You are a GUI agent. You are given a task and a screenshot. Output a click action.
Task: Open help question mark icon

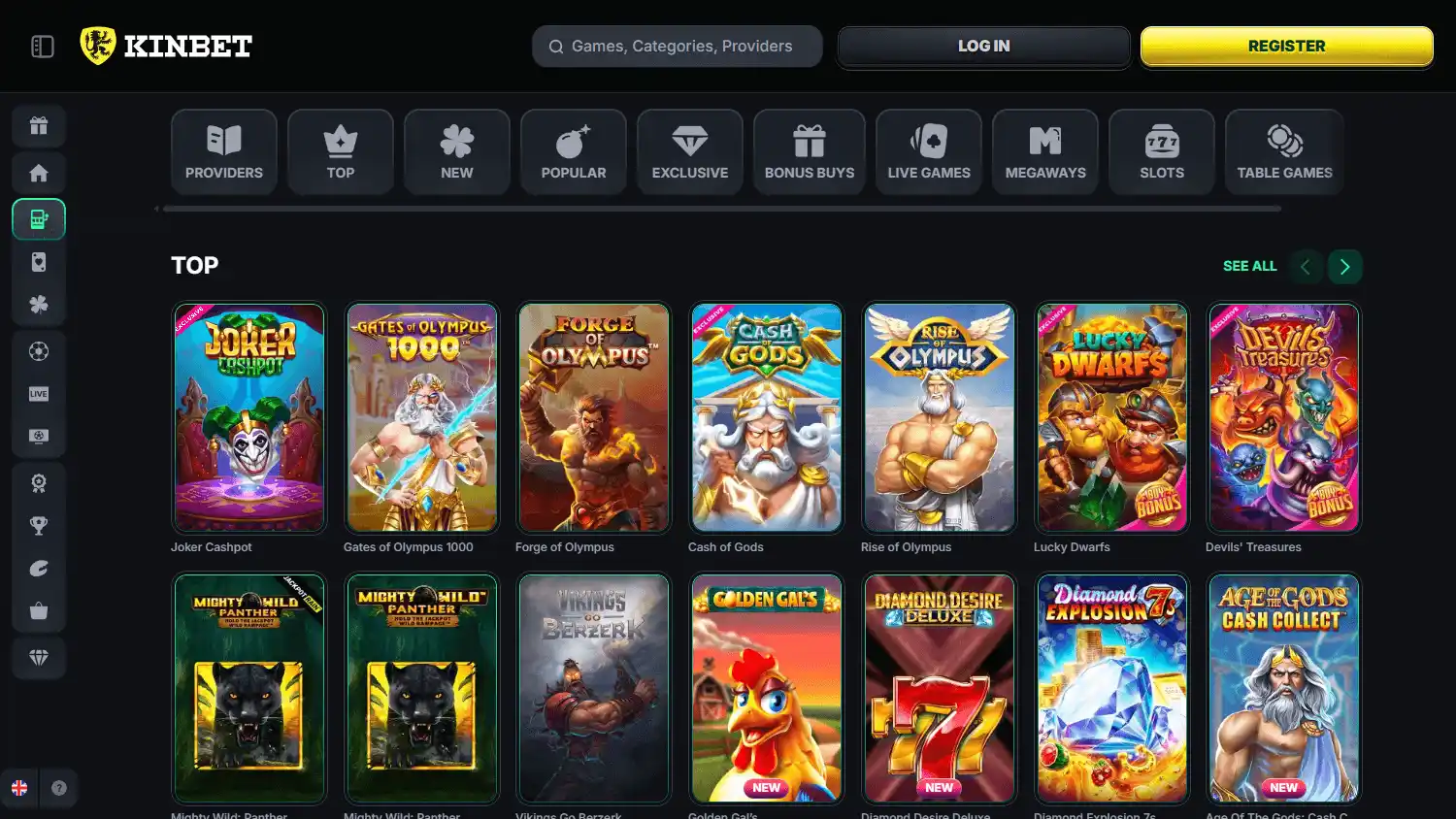pyautogui.click(x=59, y=788)
